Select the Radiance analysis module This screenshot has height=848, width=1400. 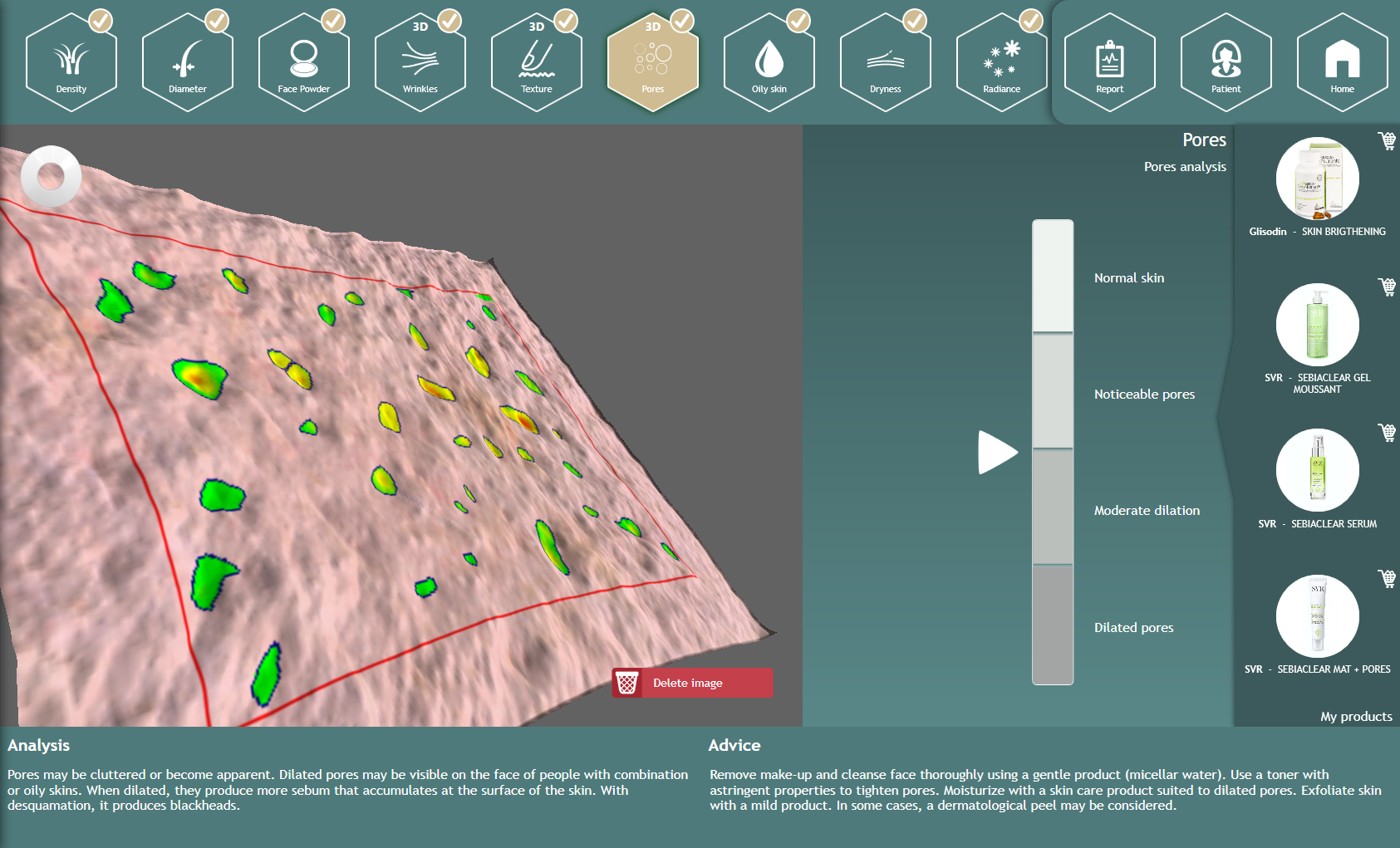pyautogui.click(x=1001, y=64)
